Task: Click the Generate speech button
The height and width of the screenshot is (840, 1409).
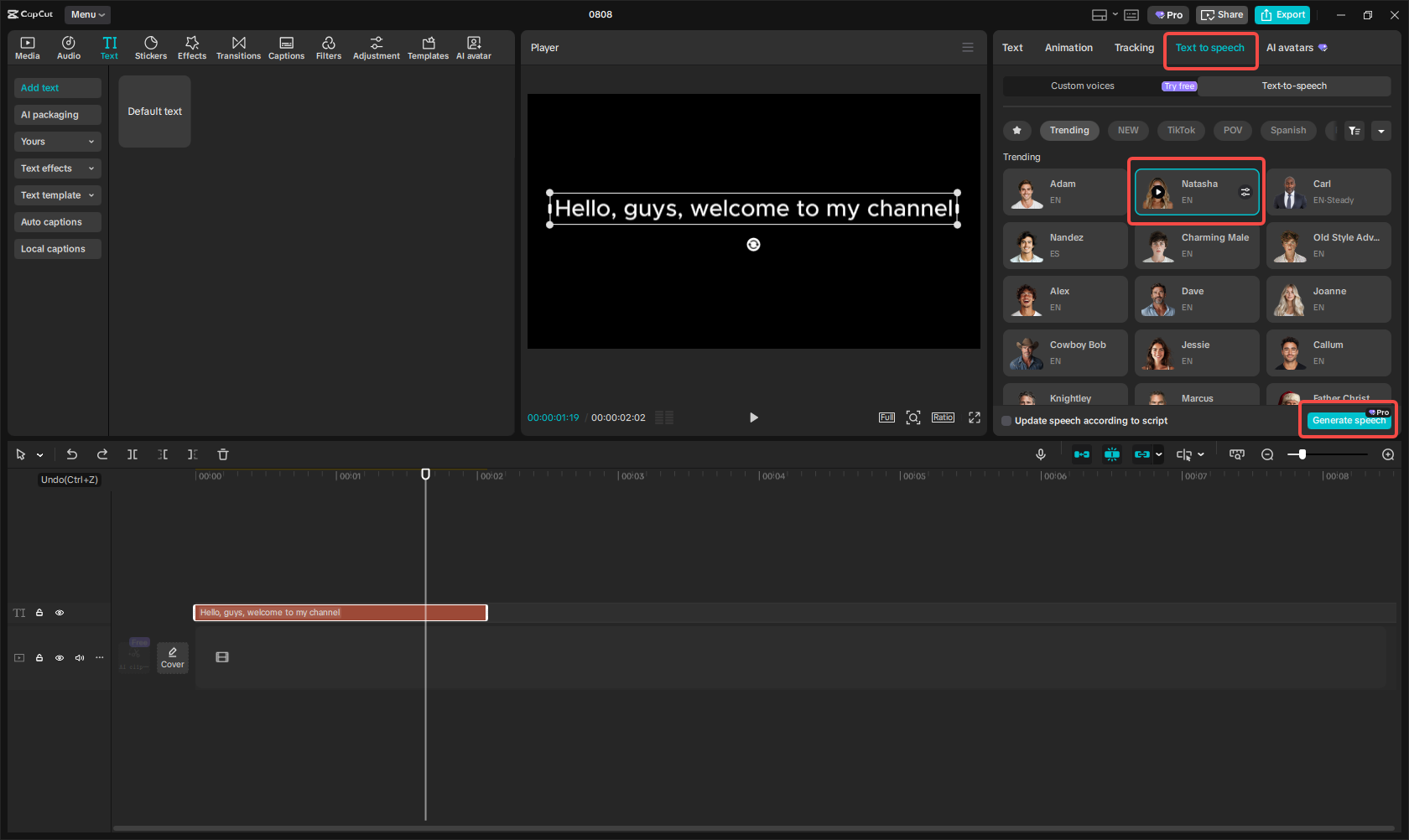Action: click(x=1348, y=421)
